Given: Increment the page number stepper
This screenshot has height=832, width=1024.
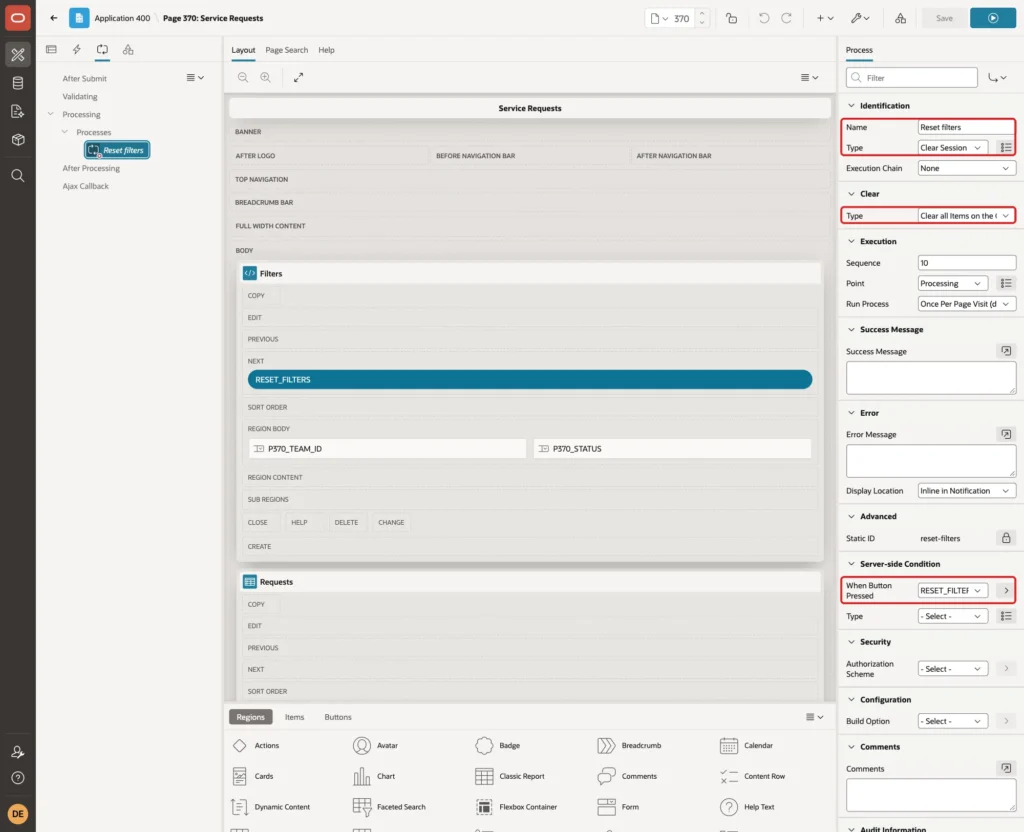Looking at the screenshot, I should (702, 13).
